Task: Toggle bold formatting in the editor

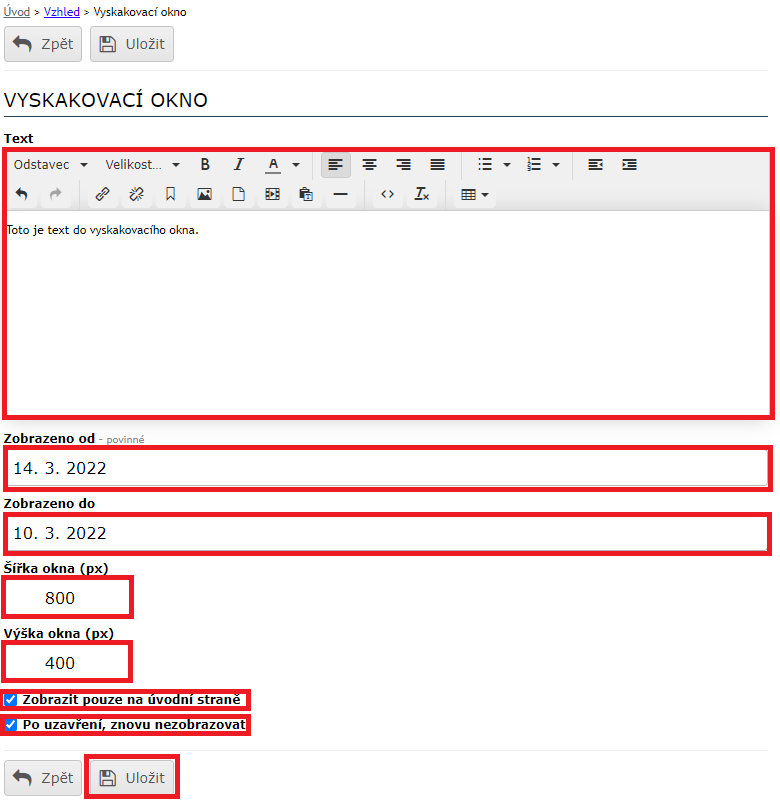Action: pyautogui.click(x=205, y=165)
